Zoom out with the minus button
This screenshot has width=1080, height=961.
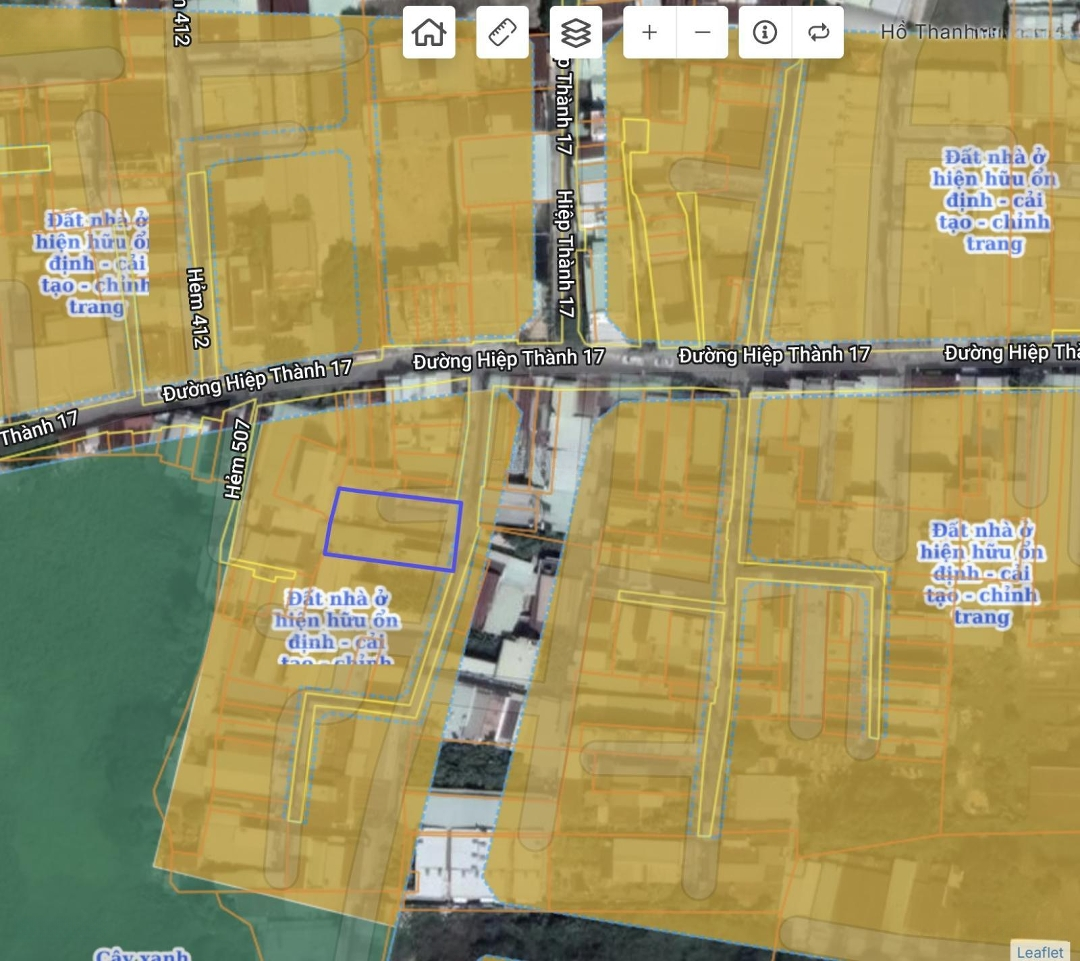click(703, 33)
